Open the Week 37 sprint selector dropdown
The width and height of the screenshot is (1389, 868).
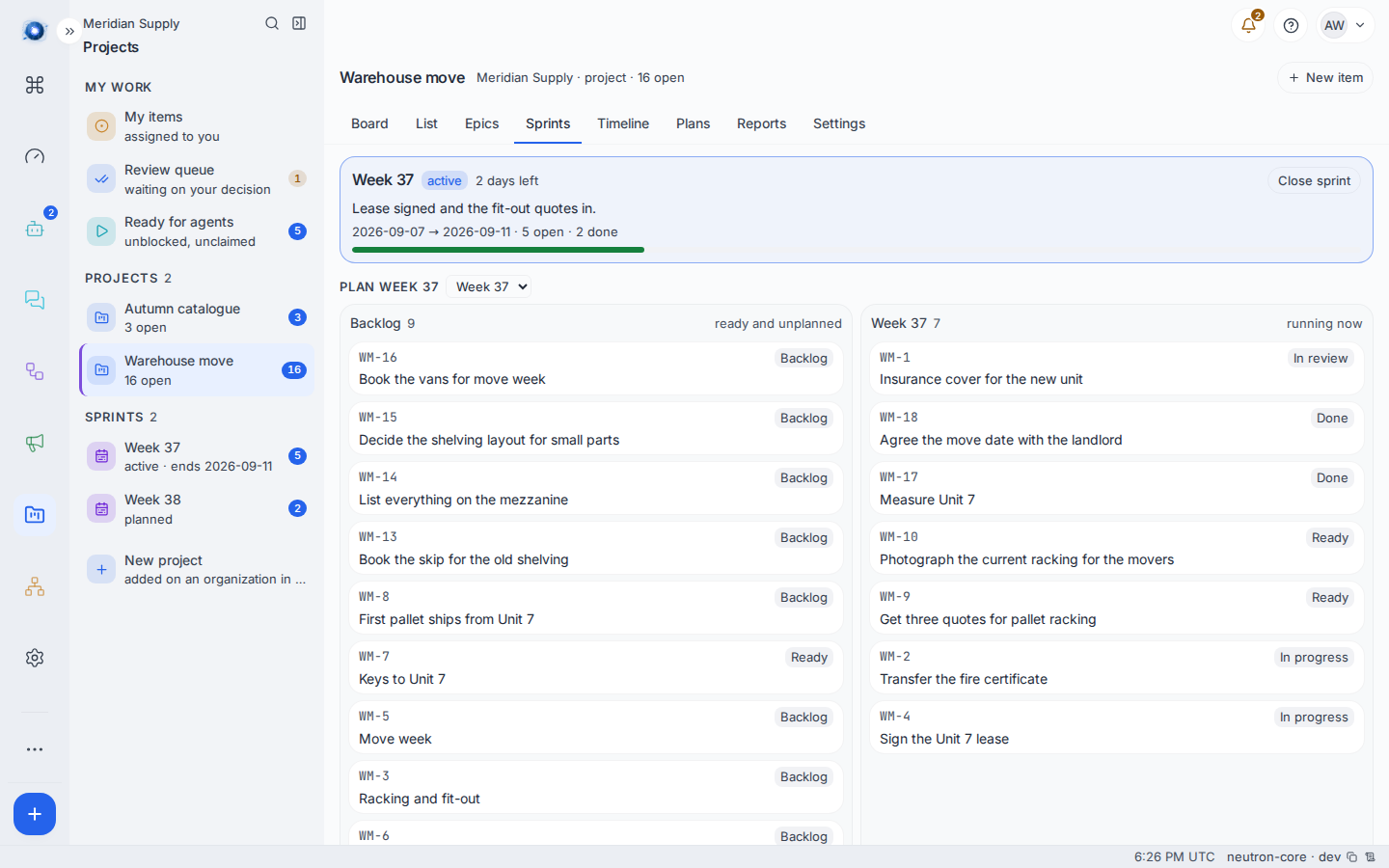click(x=488, y=286)
